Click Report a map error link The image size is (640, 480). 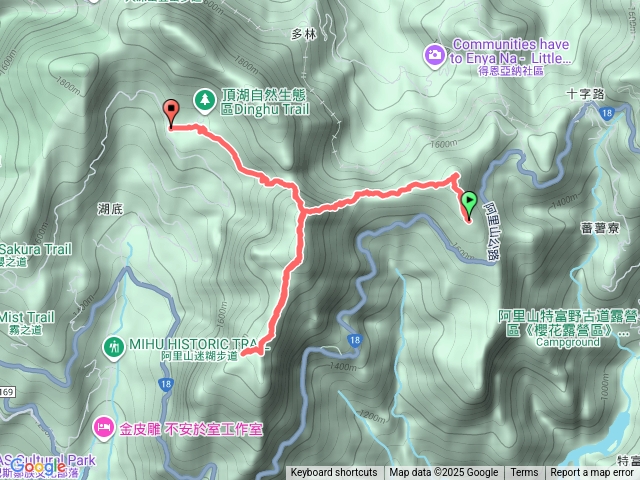click(592, 473)
